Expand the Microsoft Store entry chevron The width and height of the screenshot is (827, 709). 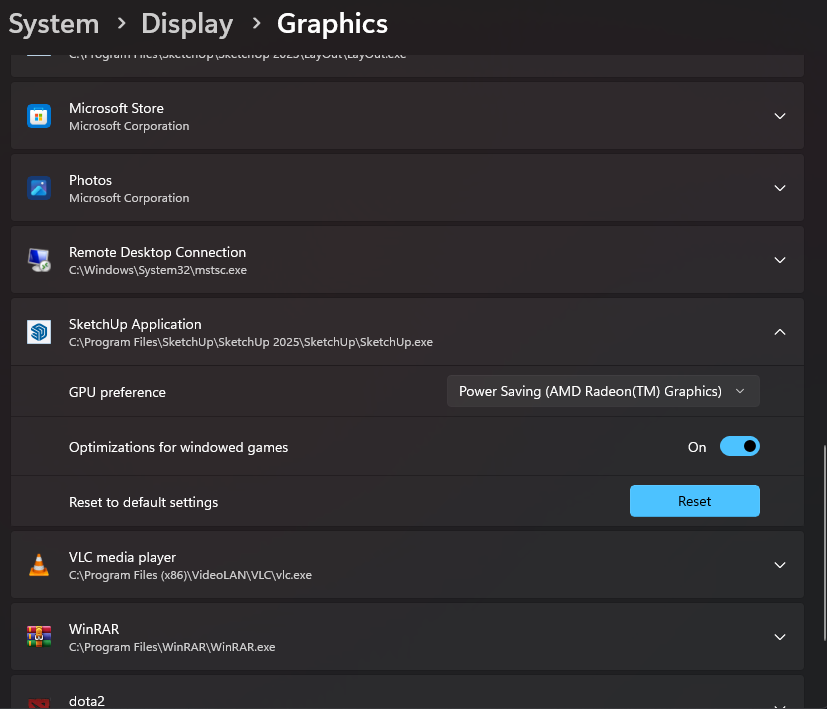click(780, 116)
